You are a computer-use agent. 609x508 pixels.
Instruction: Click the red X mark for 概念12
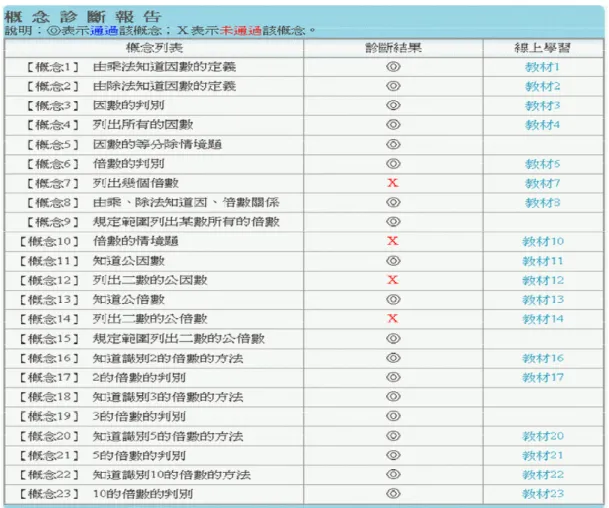click(393, 280)
